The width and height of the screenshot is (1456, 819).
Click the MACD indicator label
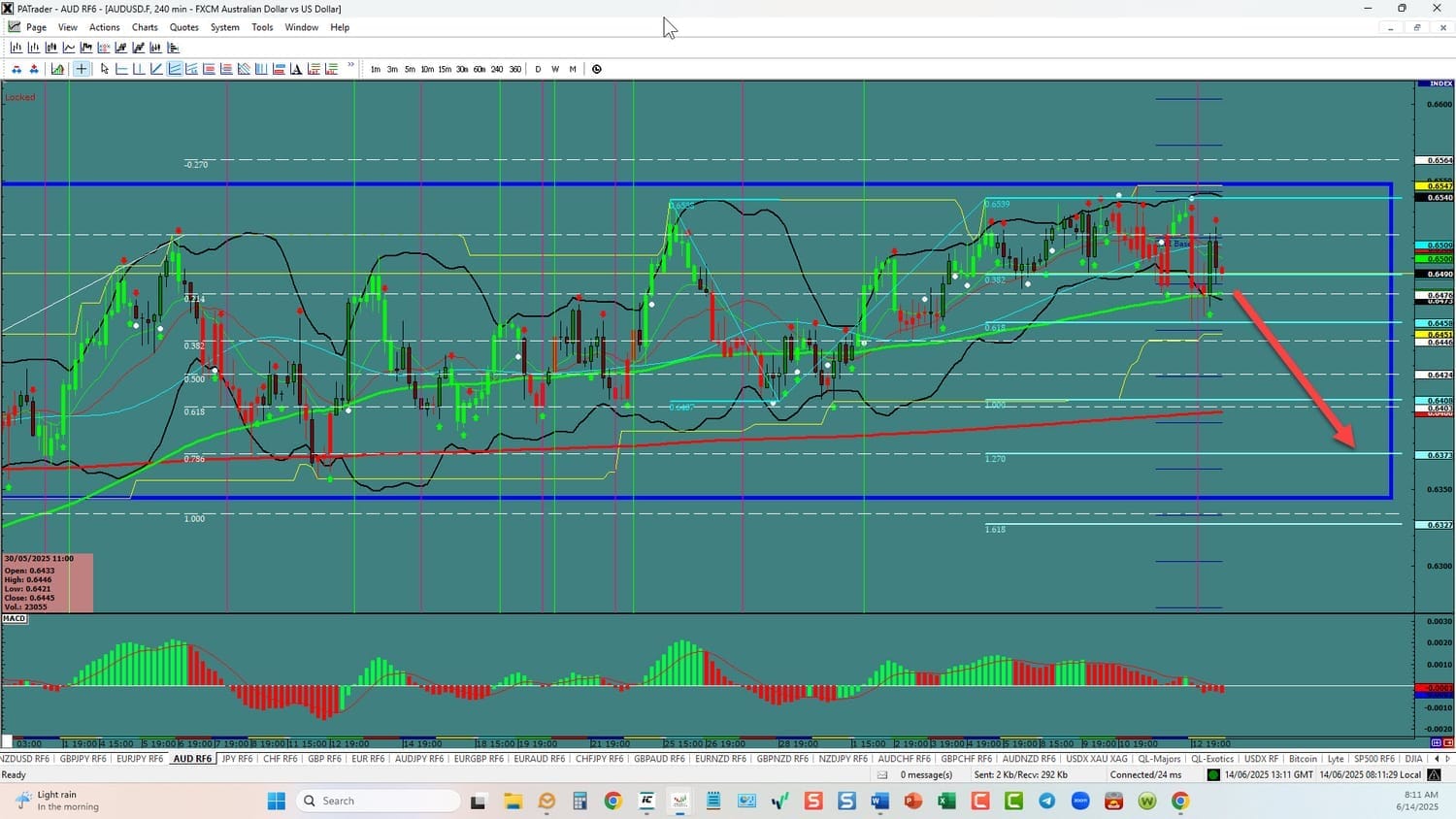[x=15, y=618]
